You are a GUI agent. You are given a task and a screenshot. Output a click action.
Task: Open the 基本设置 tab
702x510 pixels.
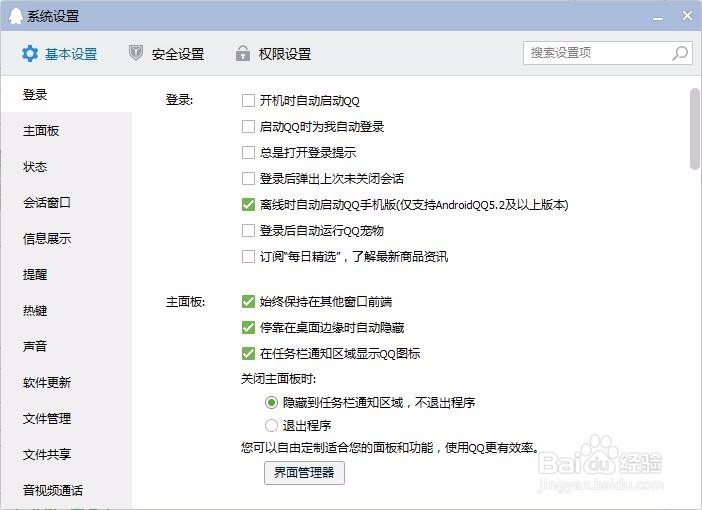[x=60, y=54]
